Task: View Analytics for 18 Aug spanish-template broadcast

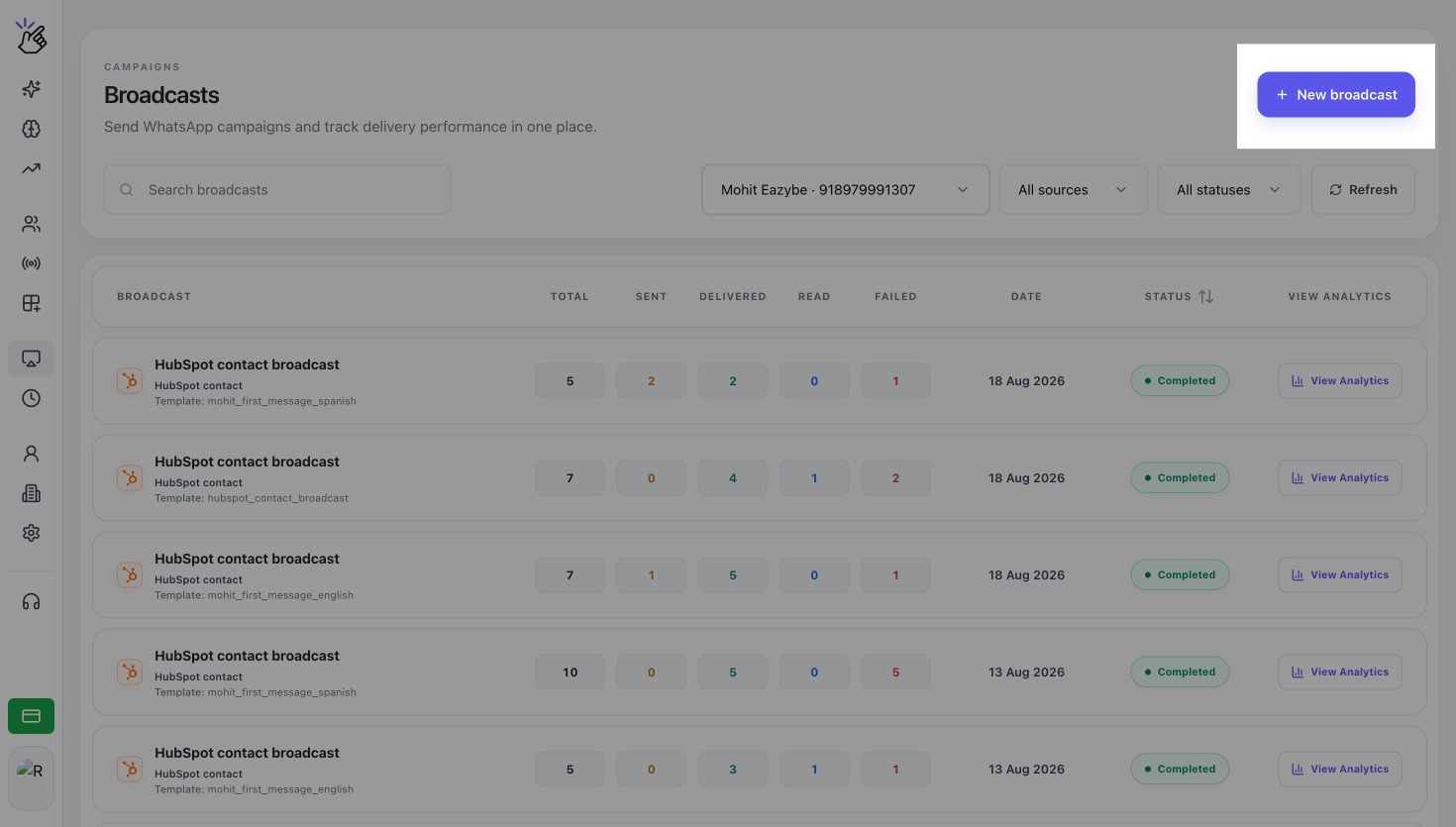Action: tap(1340, 381)
